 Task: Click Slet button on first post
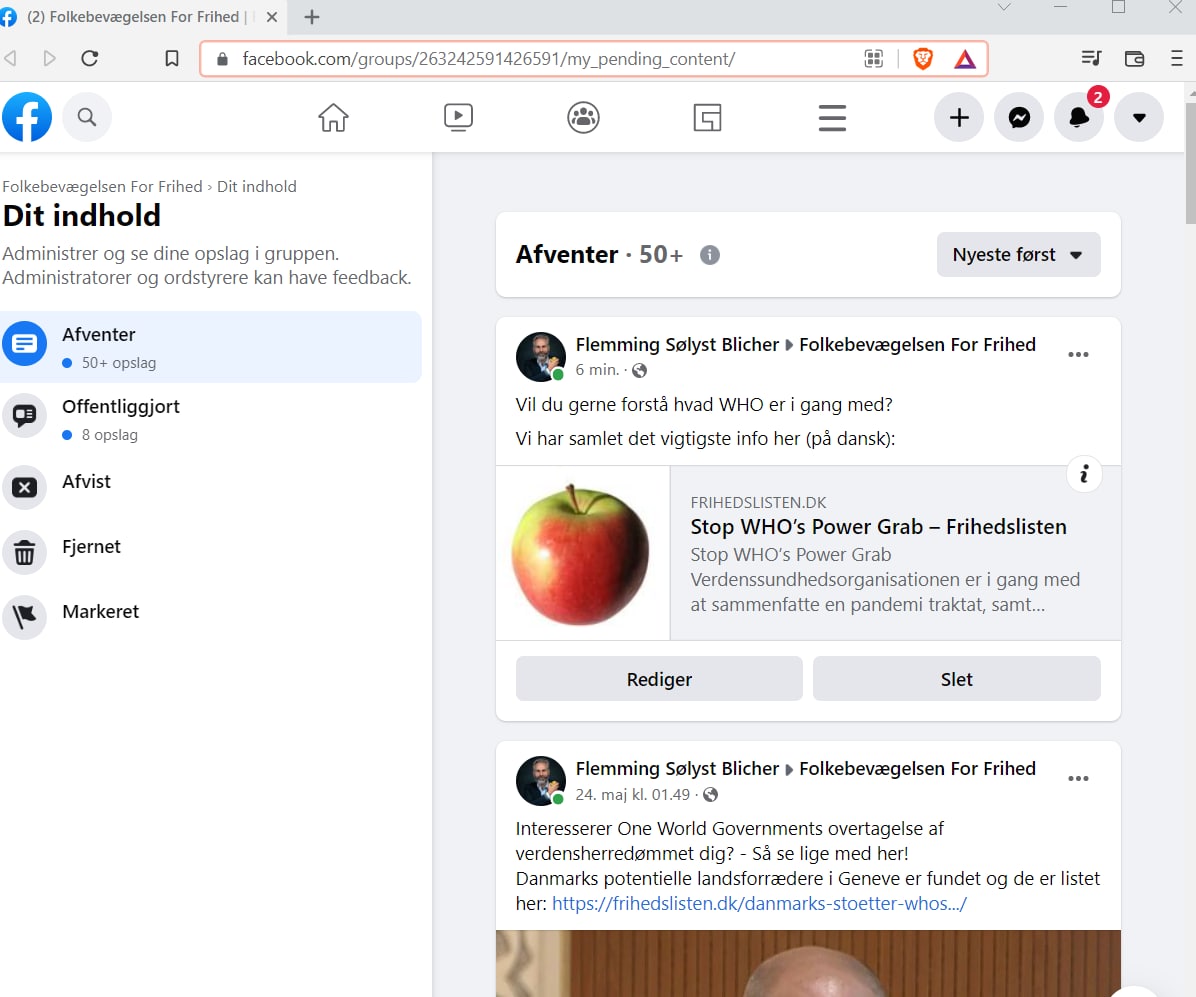pos(956,679)
